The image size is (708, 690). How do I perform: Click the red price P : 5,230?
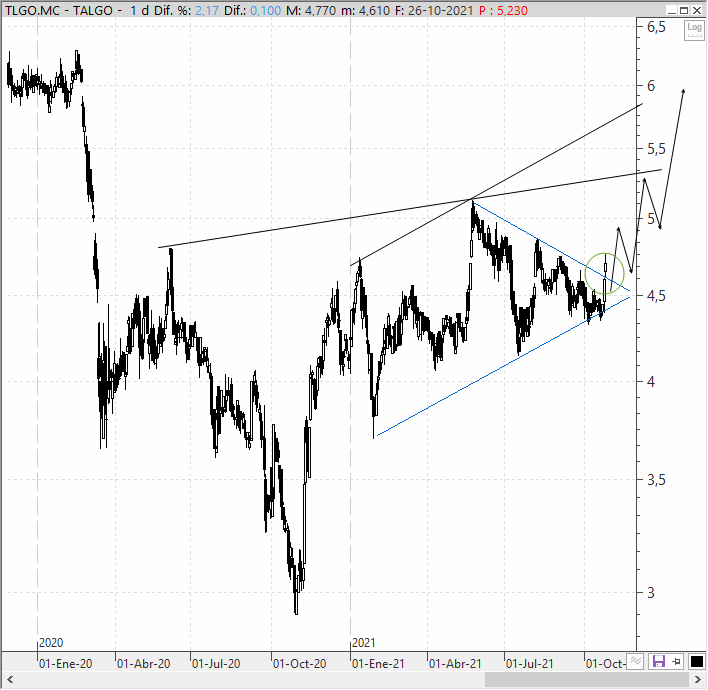[x=503, y=10]
